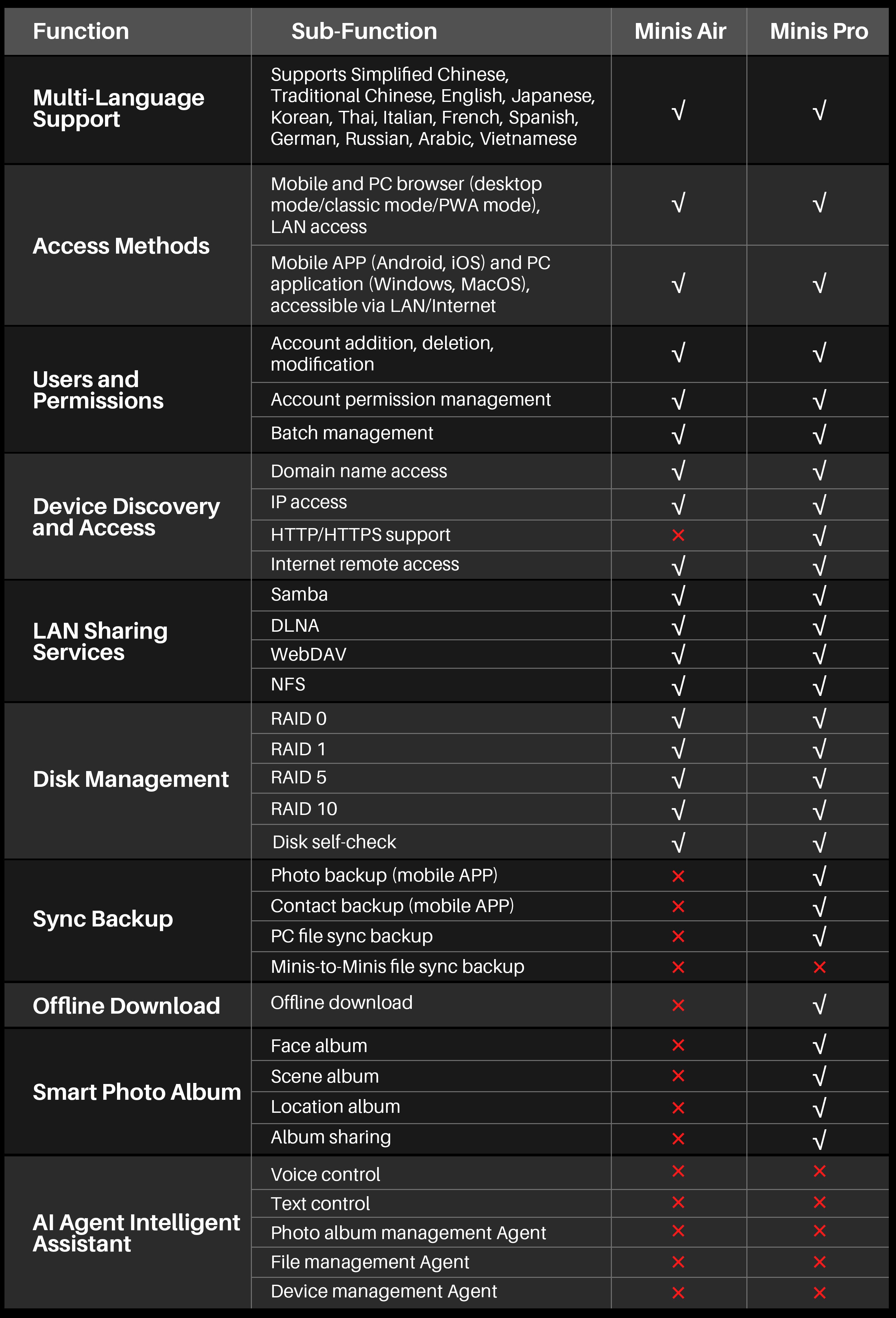Click the Smart Photo Album category label
The height and width of the screenshot is (1318, 896).
point(137,1092)
